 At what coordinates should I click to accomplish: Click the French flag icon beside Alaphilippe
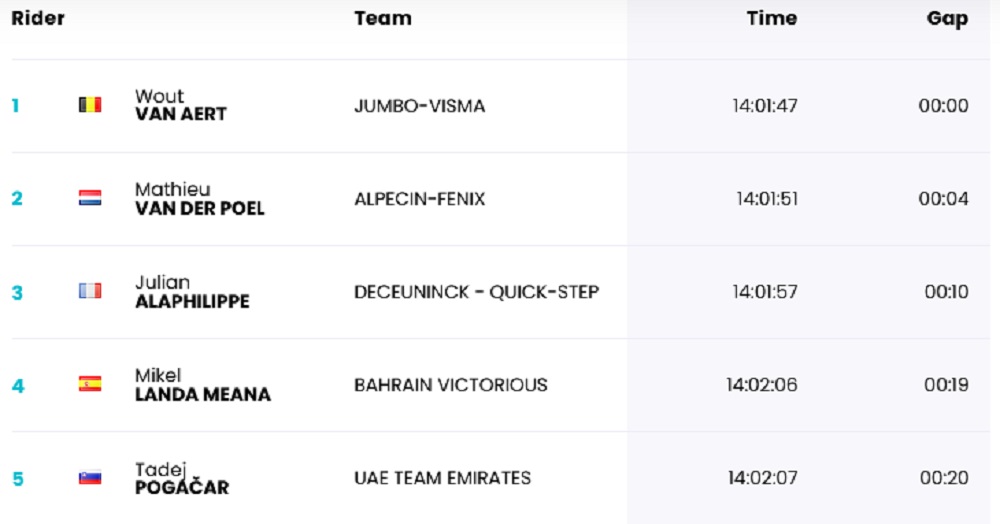(90, 291)
